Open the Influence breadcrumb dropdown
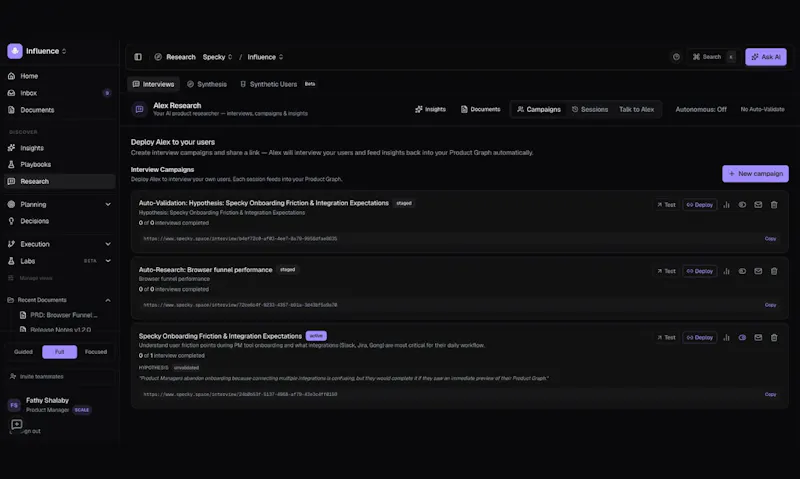The image size is (800, 479). point(265,57)
